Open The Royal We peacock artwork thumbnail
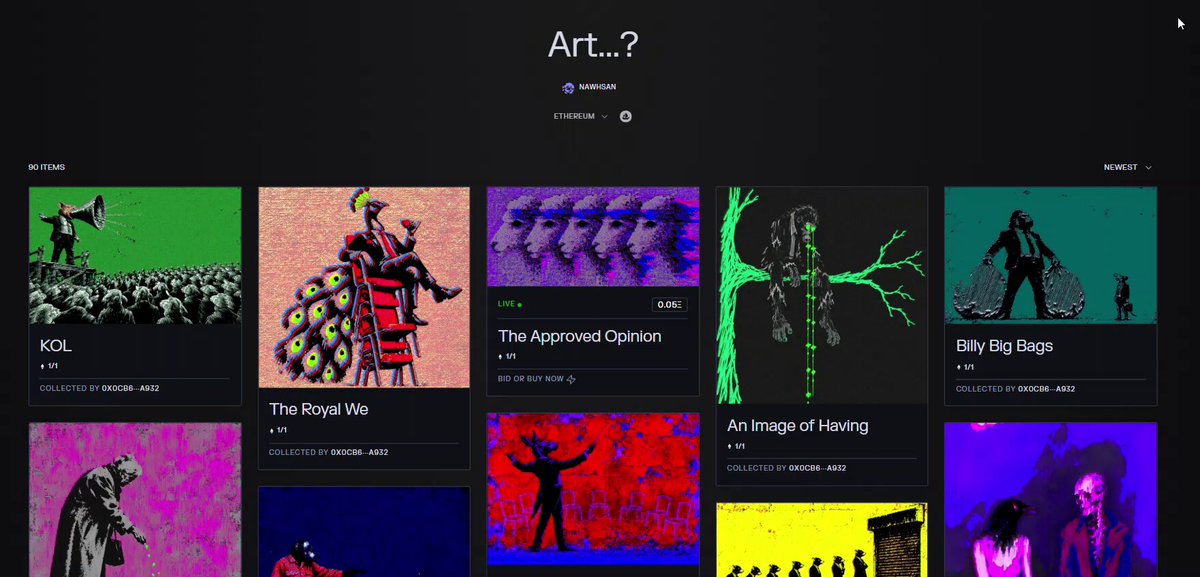The image size is (1200, 577). (x=364, y=287)
